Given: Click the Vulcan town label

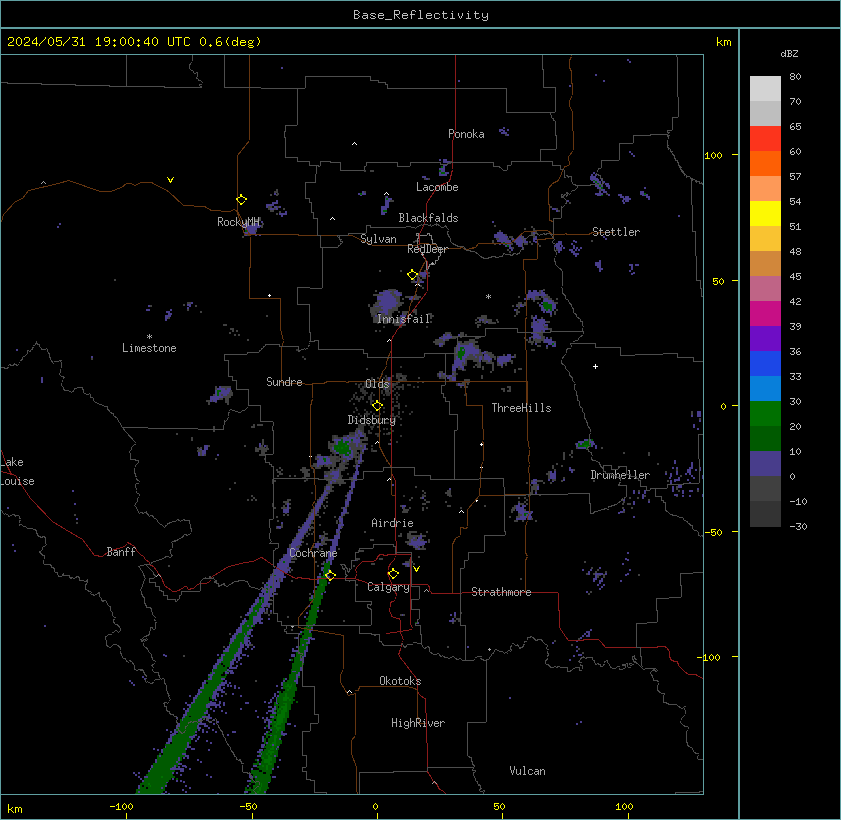Looking at the screenshot, I should [527, 771].
